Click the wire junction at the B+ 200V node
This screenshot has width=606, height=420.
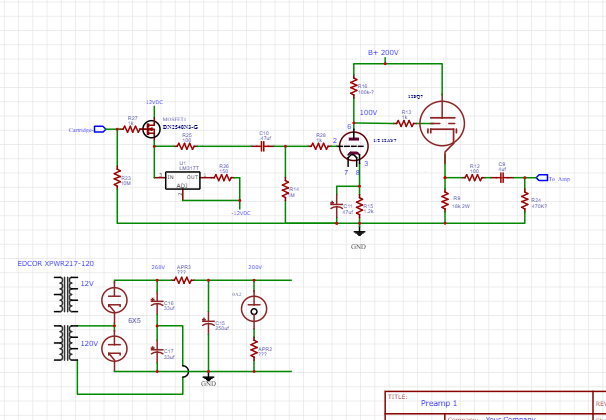[x=385, y=63]
